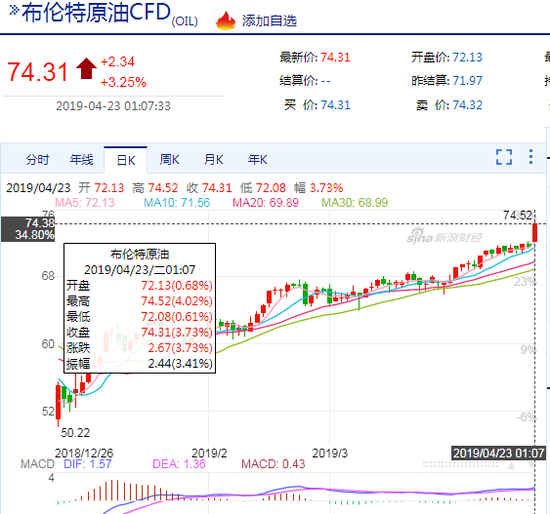Click the MA20: 69.89 legend
Screen dimensions: 550x514
266,202
